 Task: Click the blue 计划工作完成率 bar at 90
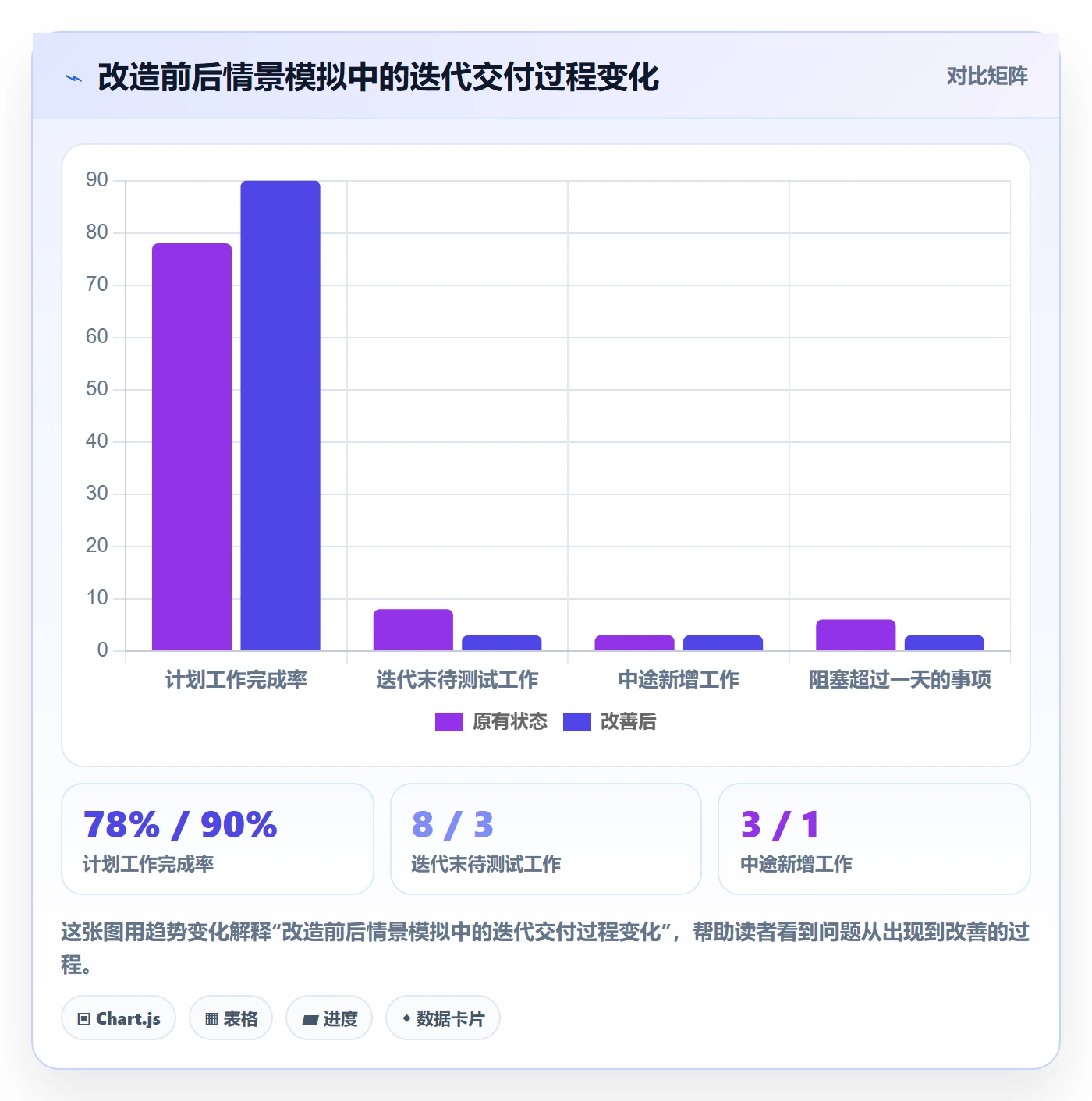[281, 416]
